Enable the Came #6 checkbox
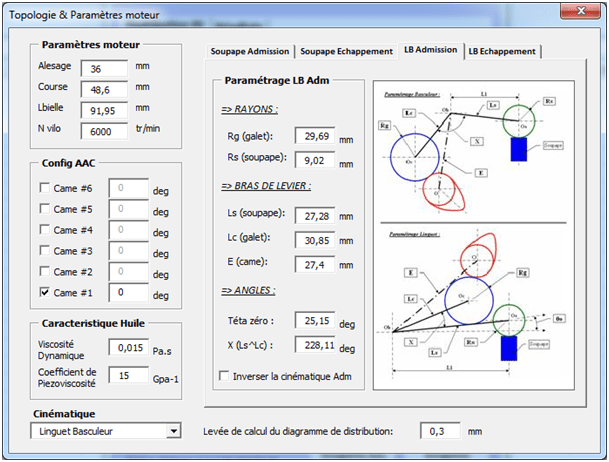Screen dimensions: 609x462 [x=44, y=188]
